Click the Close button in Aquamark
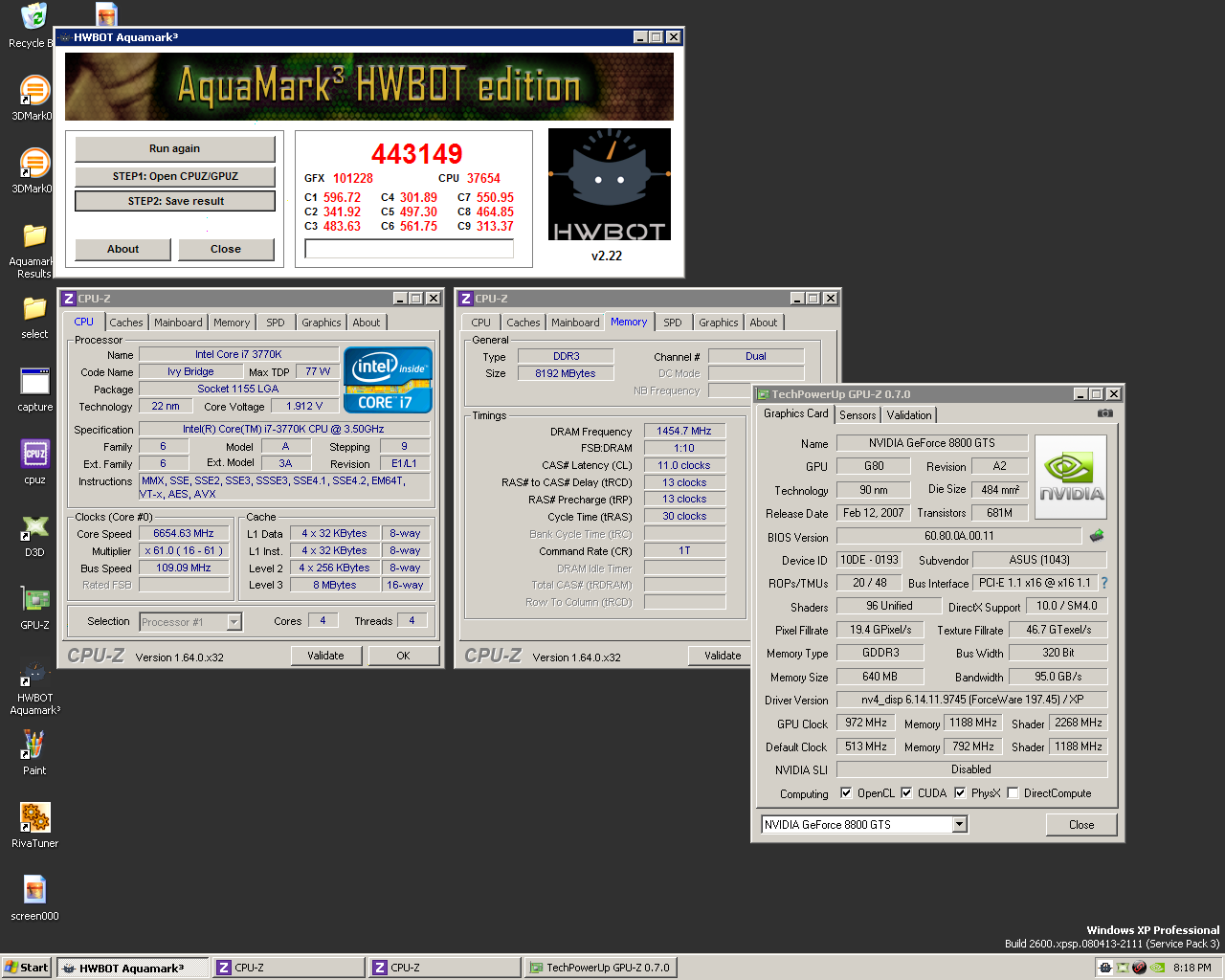Screen dimensions: 1225x980 click(226, 249)
